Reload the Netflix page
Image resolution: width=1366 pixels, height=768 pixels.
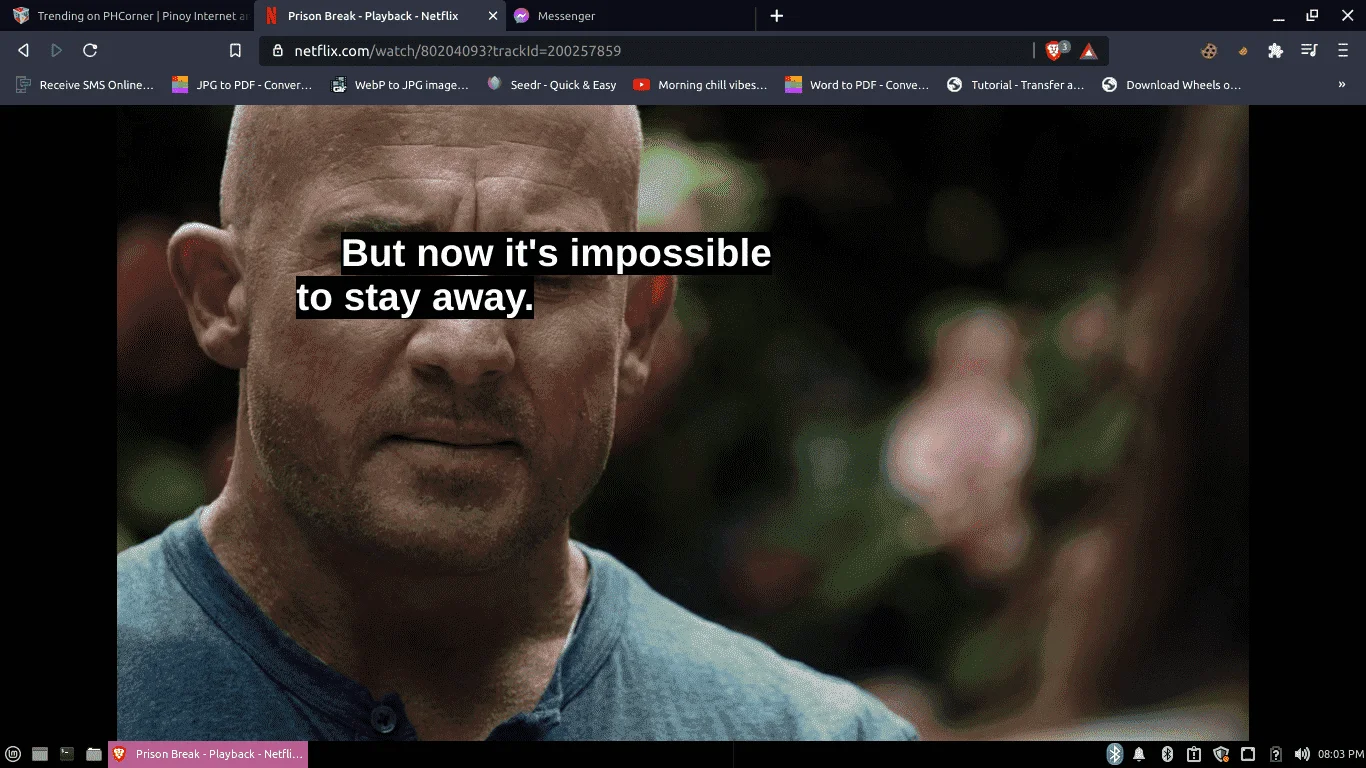[90, 50]
